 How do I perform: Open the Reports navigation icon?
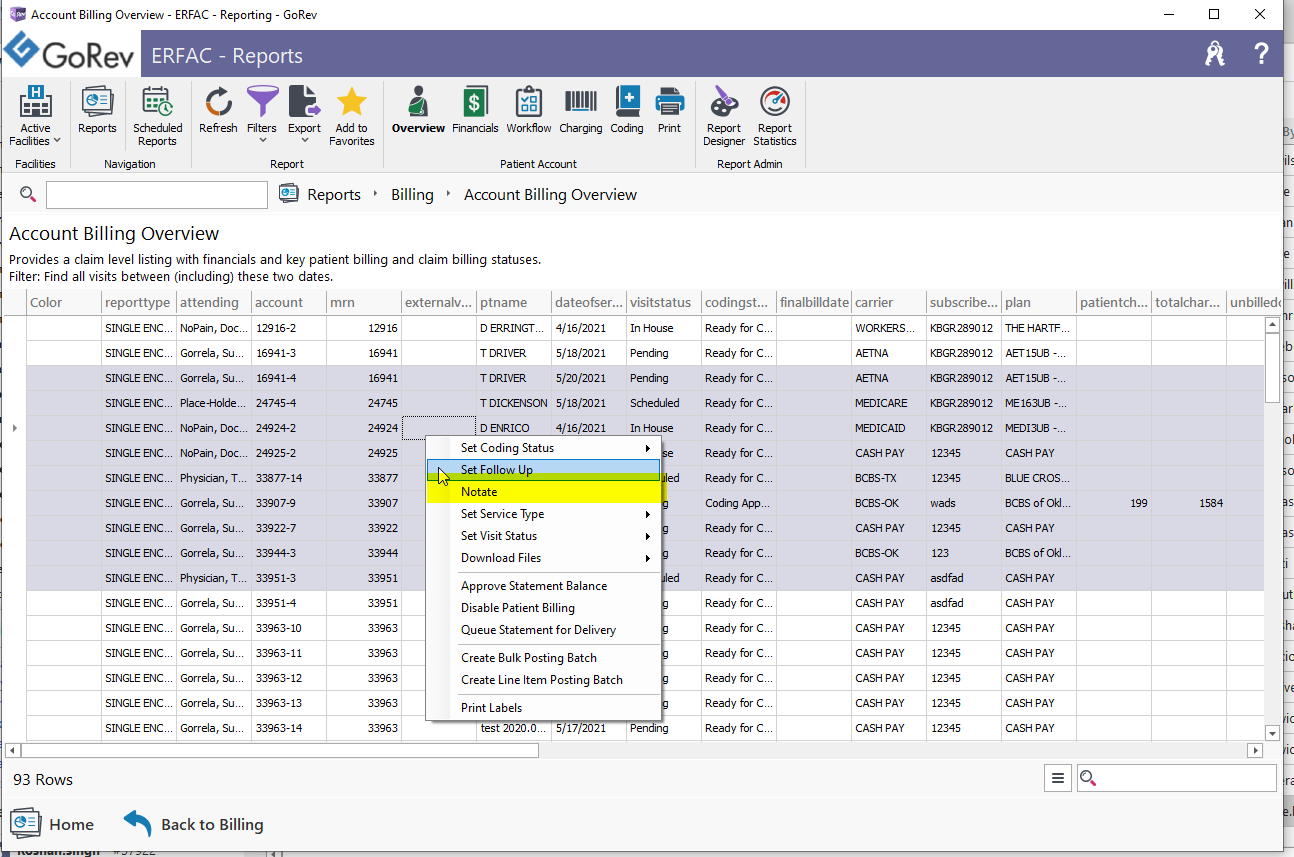pyautogui.click(x=97, y=110)
